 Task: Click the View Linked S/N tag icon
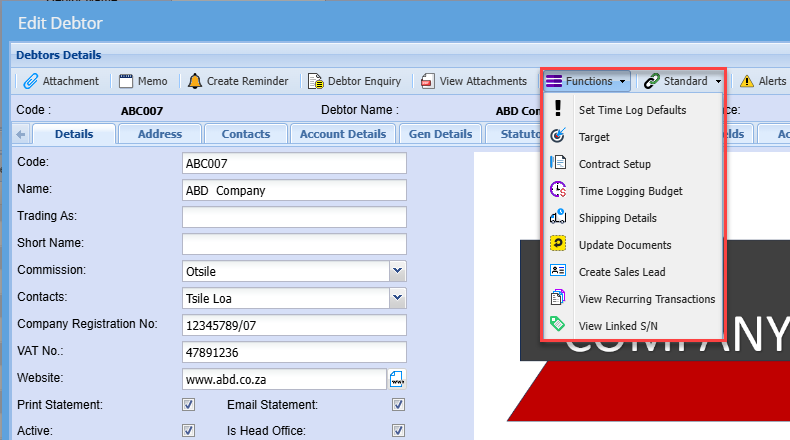[558, 324]
